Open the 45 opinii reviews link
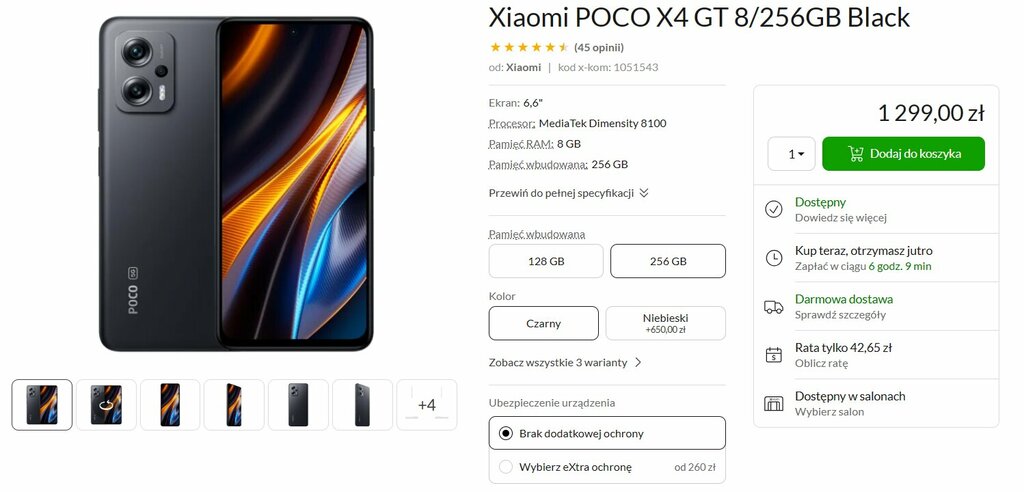Screen dimensions: 1024x492 pos(599,47)
